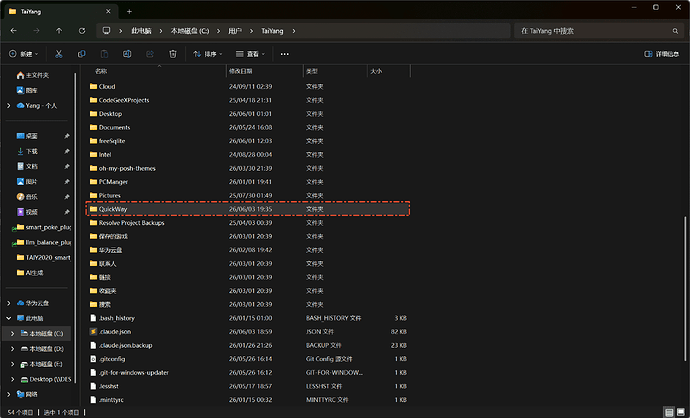Select the CodeGeeXProjects folder
Viewport: 690px width, 418px height.
point(248,100)
